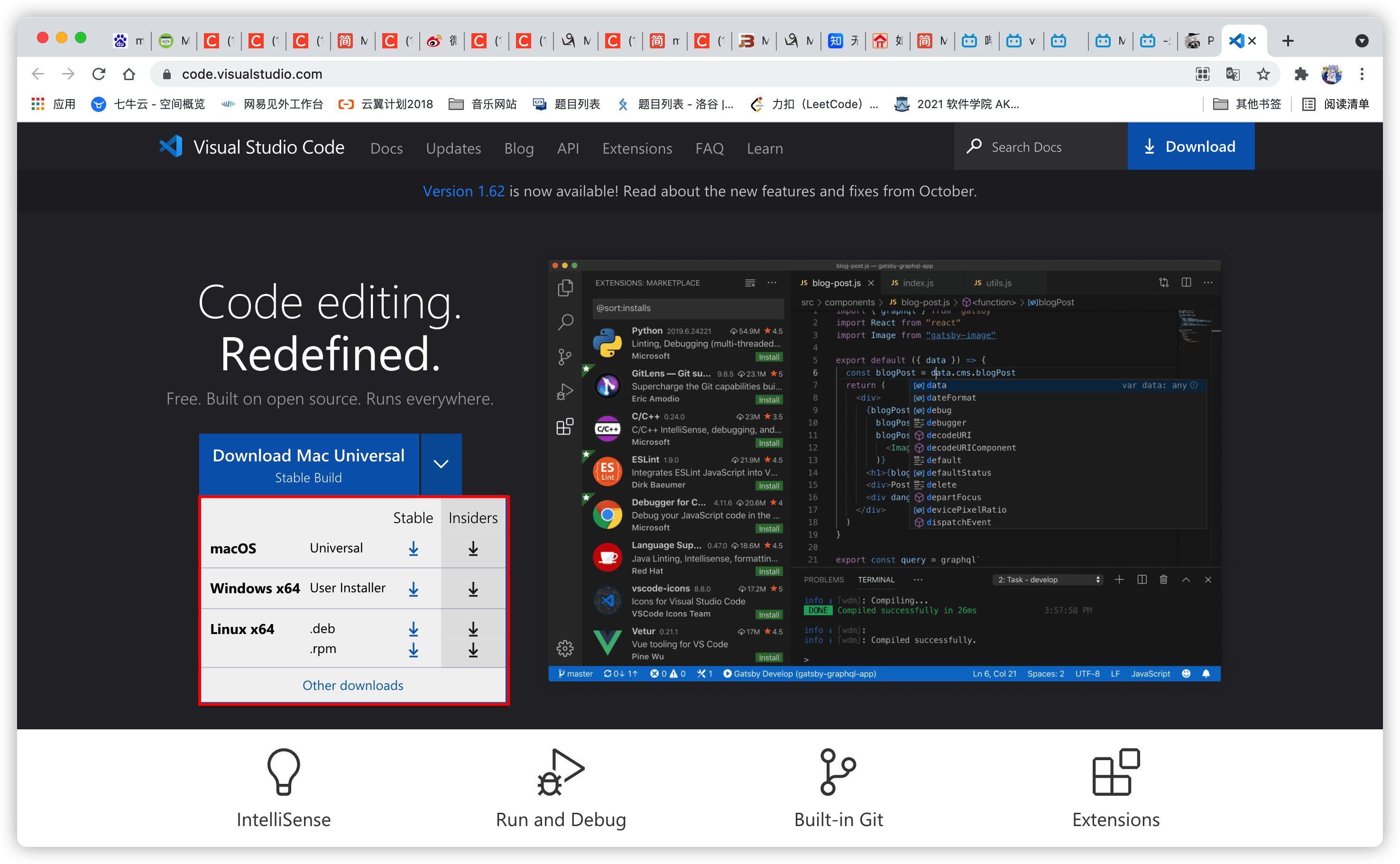Image resolution: width=1400 pixels, height=864 pixels.
Task: Click the Built-in Git label
Action: point(838,819)
